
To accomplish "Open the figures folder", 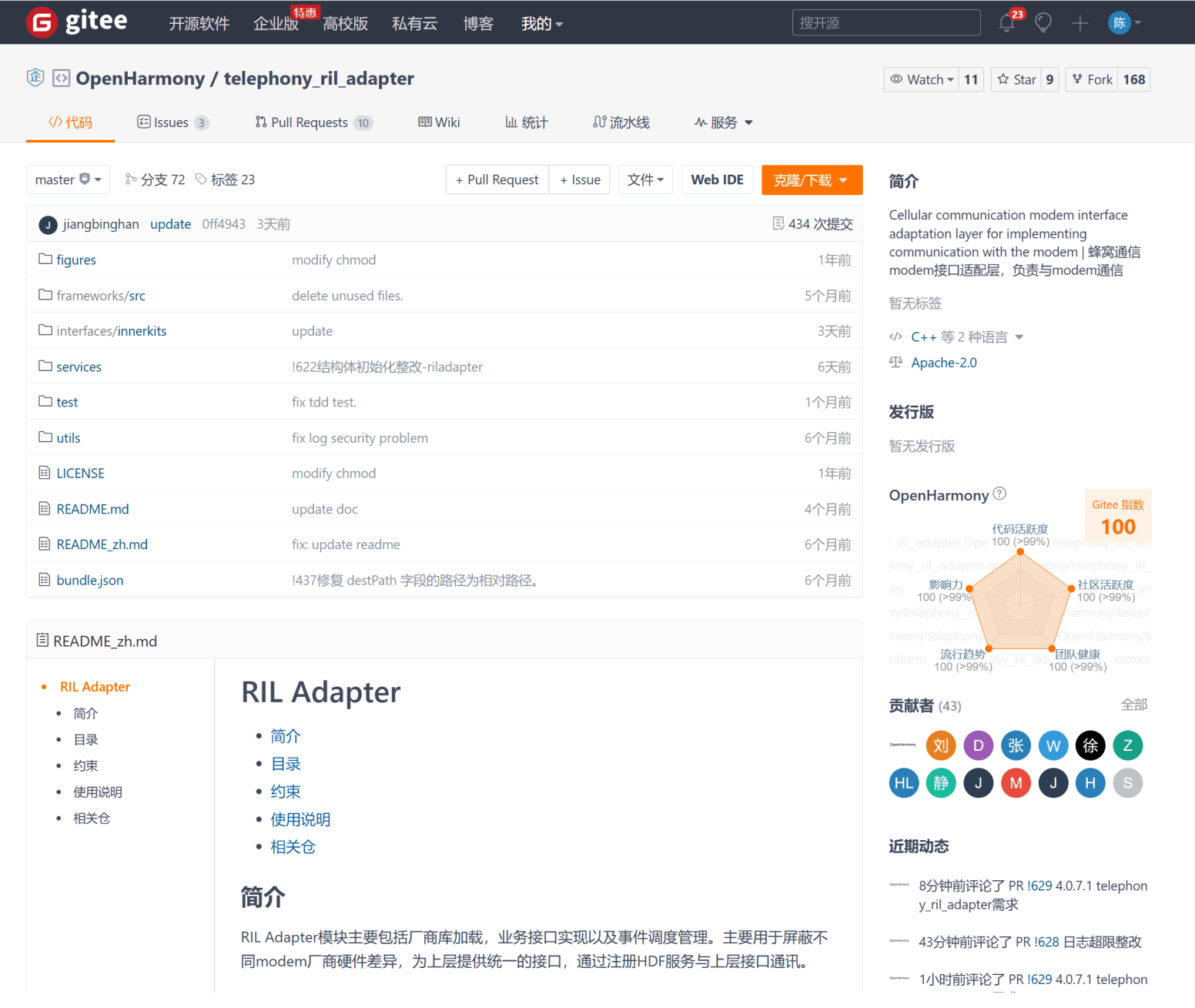I will pos(76,260).
